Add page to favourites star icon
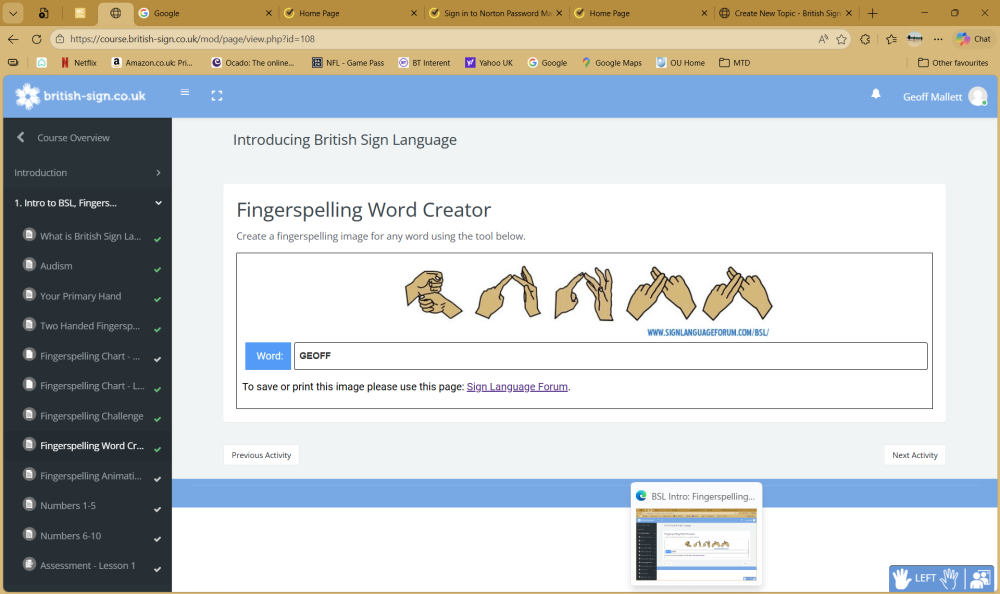Image resolution: width=1000 pixels, height=594 pixels. click(x=842, y=39)
